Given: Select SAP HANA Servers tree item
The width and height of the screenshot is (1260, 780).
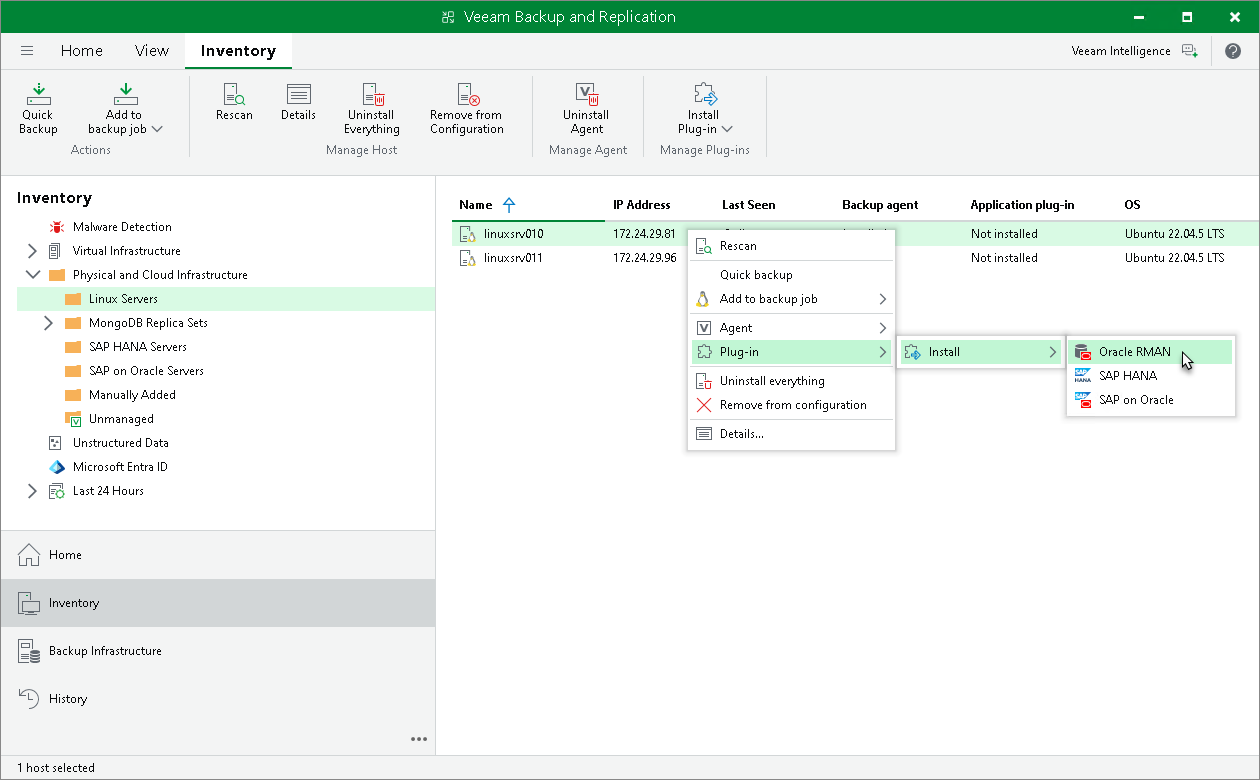Looking at the screenshot, I should click(x=138, y=347).
